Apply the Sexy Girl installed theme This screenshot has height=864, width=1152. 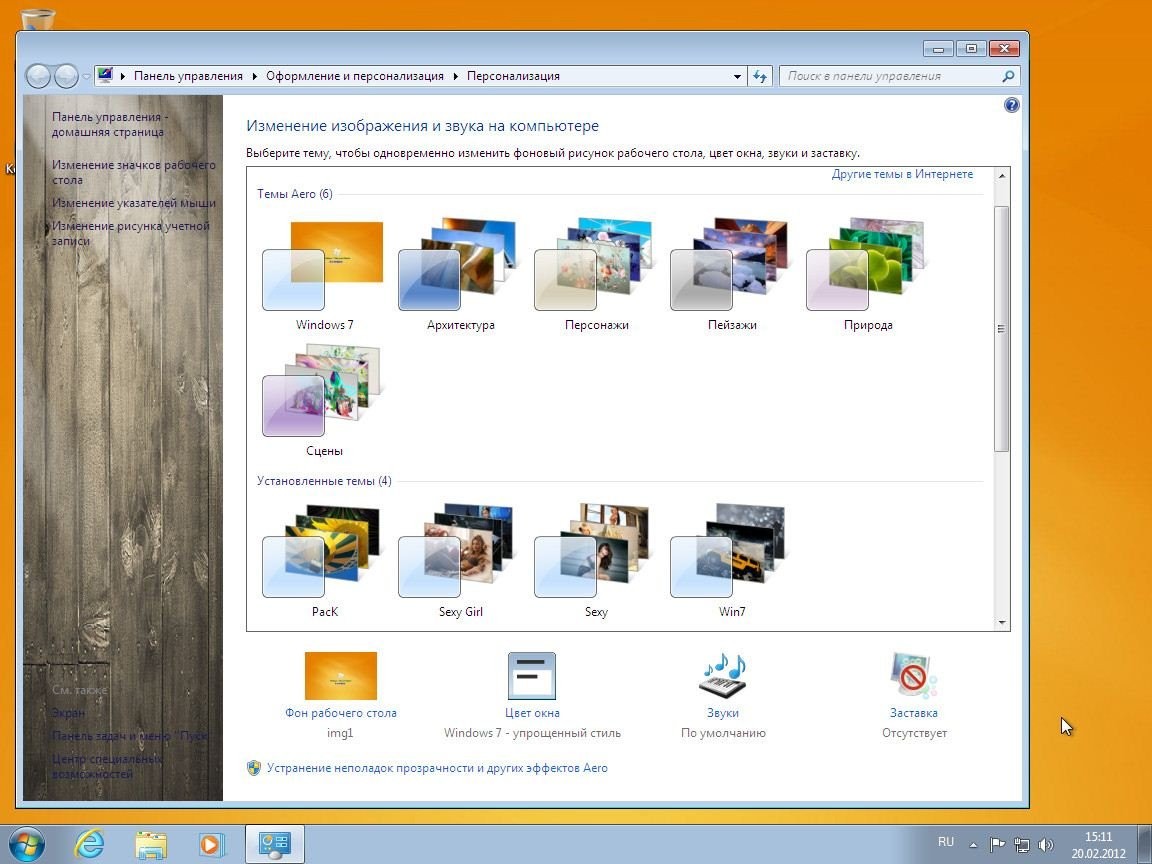(460, 562)
